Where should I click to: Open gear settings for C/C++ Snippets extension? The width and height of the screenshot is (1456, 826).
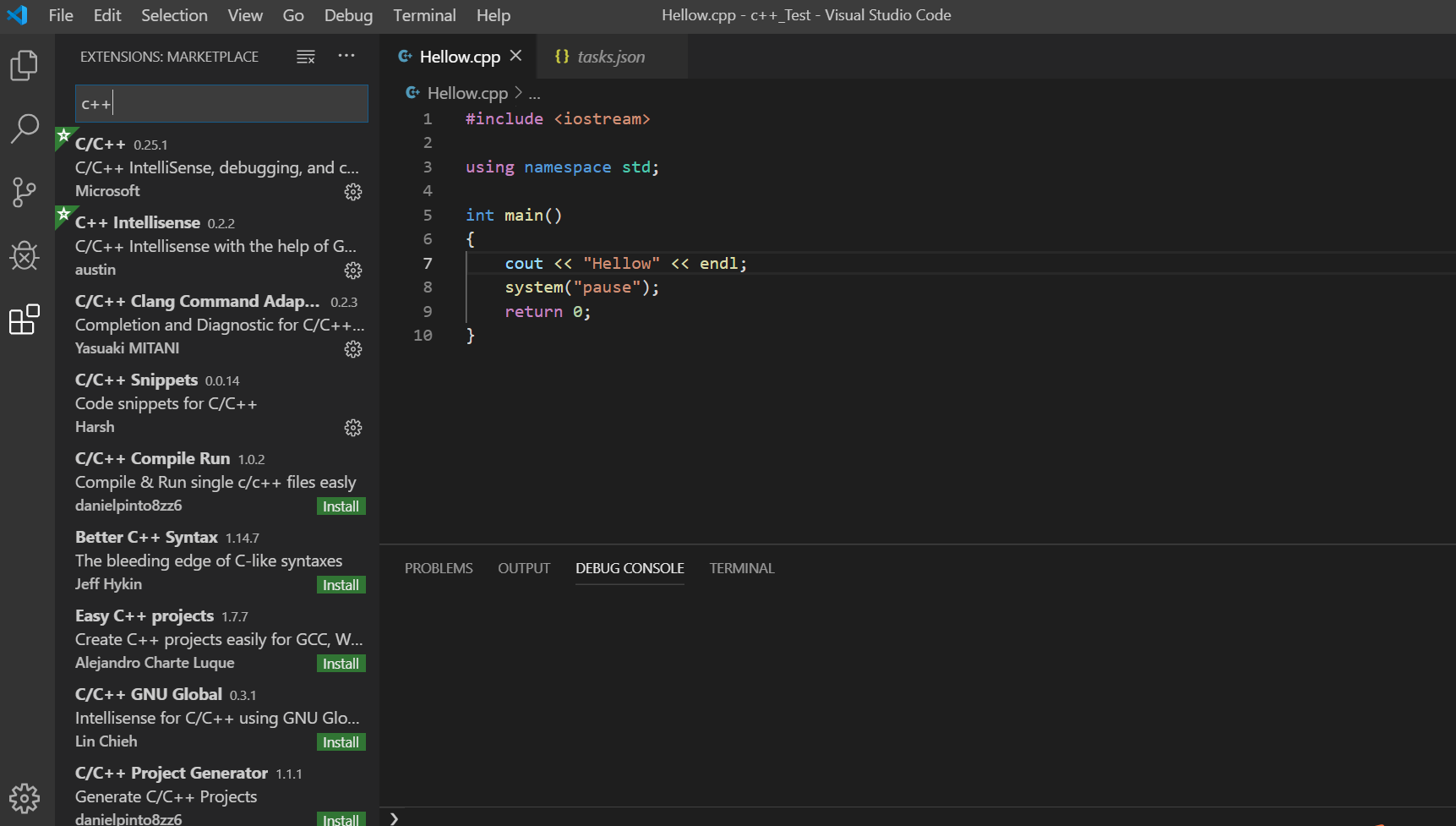(353, 428)
